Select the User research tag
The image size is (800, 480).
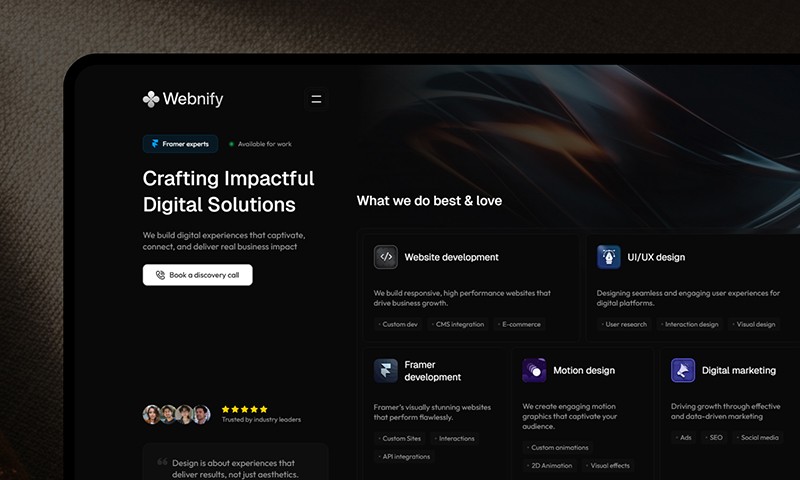[x=624, y=324]
